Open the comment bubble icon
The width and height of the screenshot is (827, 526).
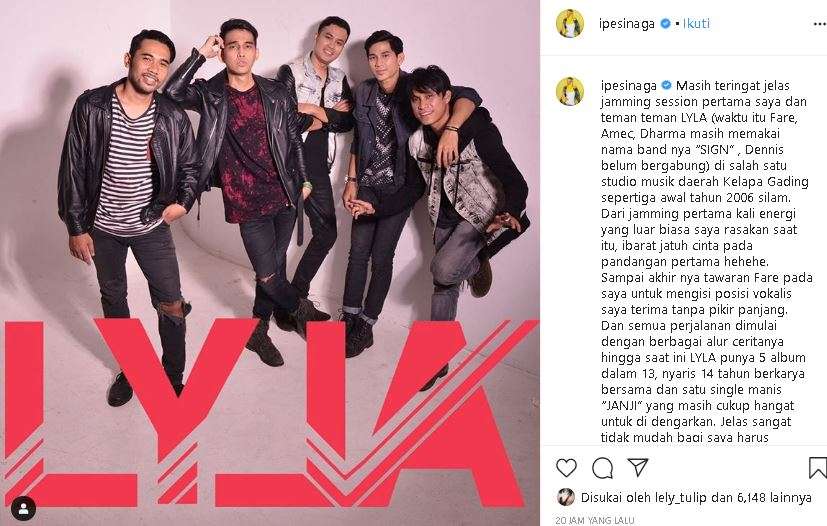[602, 467]
